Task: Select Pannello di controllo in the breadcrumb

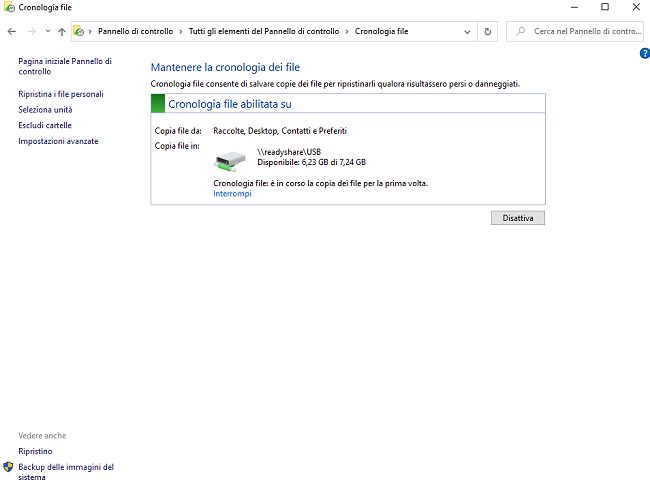Action: coord(136,31)
